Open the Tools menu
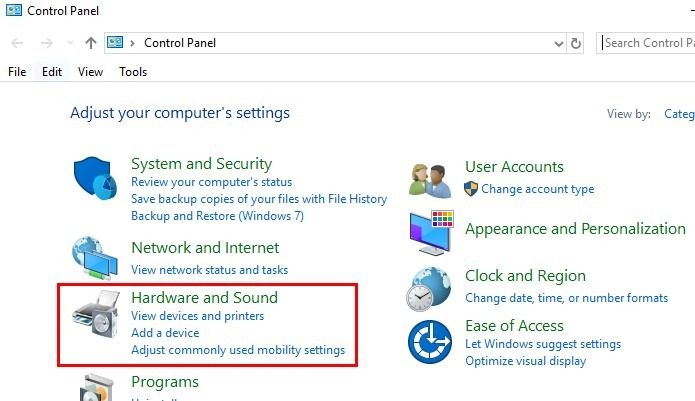This screenshot has width=695, height=401. [133, 72]
